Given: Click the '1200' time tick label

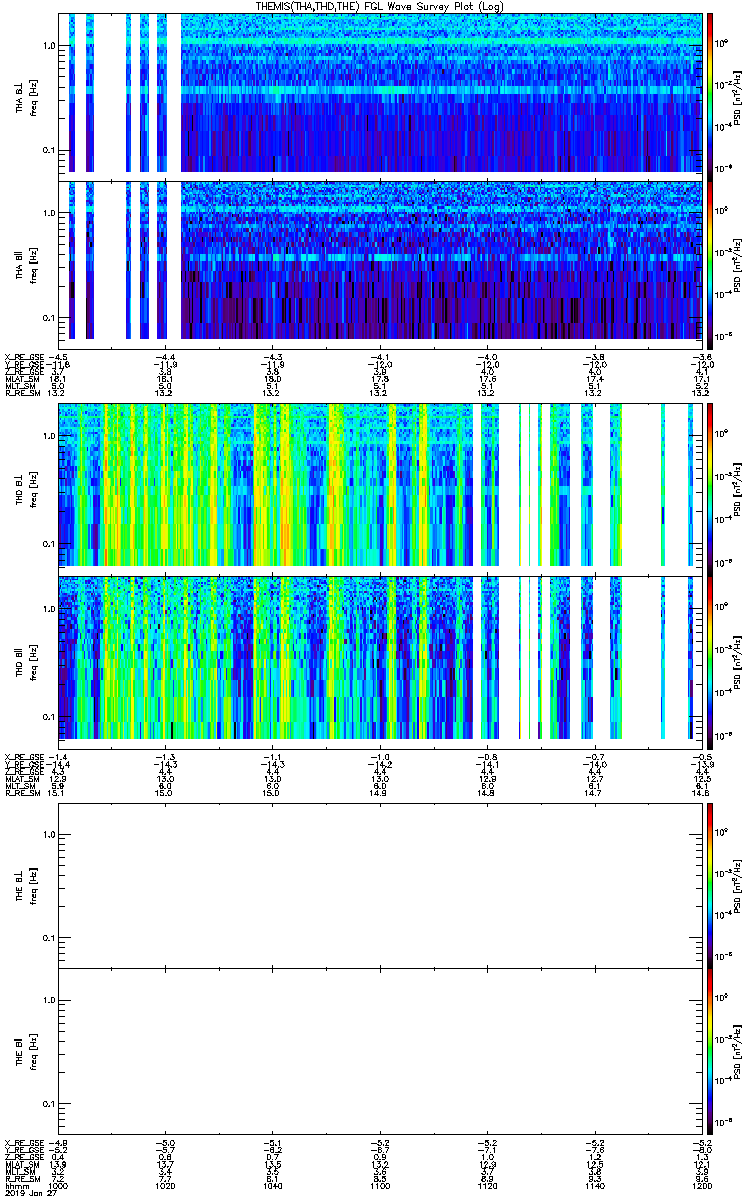Looking at the screenshot, I should pos(700,1186).
